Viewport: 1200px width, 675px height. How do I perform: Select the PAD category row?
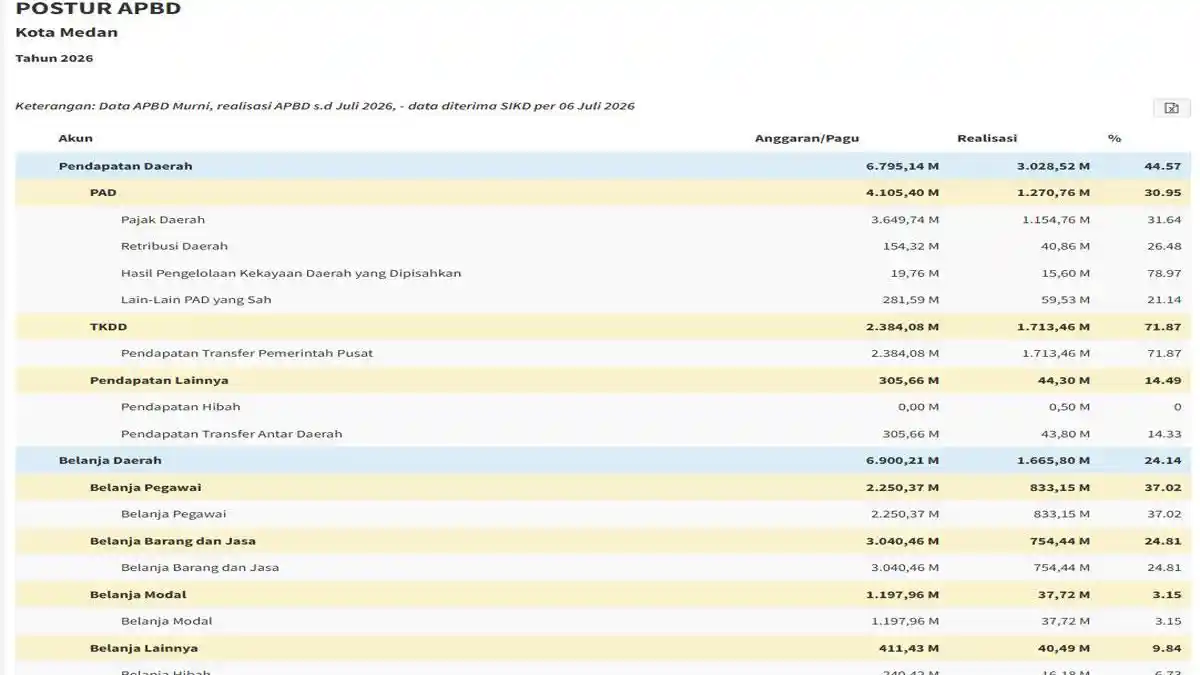[603, 193]
